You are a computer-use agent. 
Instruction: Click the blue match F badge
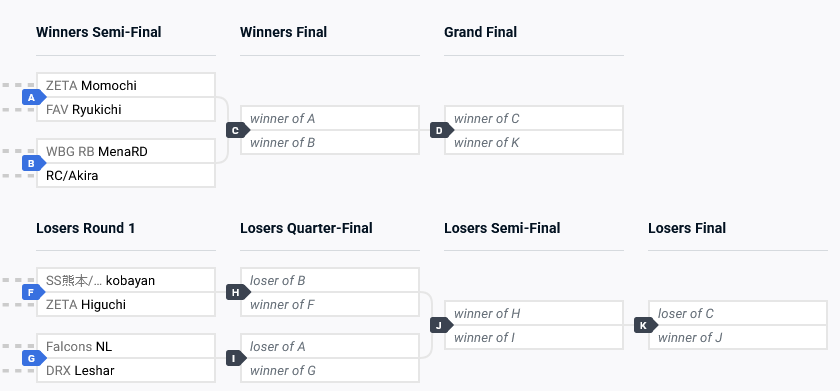tap(33, 292)
